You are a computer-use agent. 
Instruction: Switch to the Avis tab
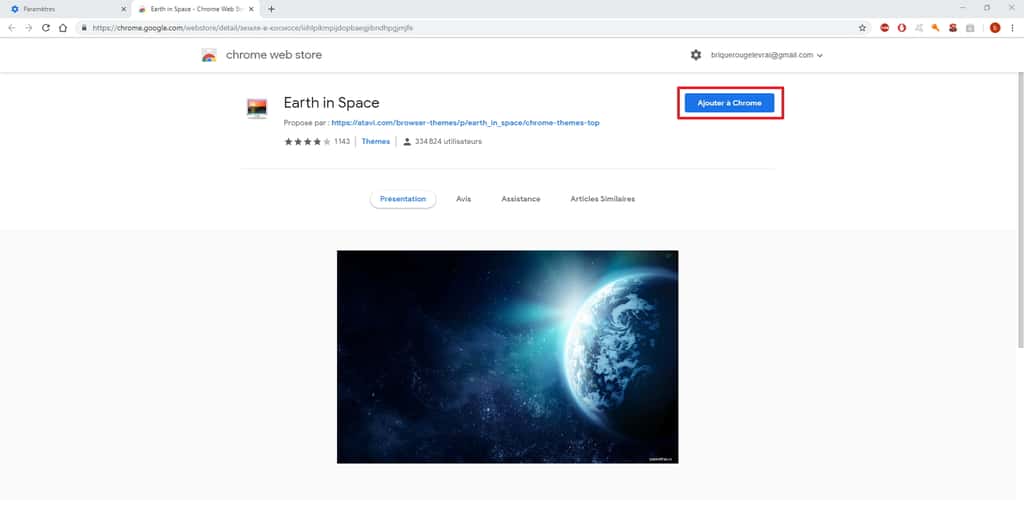pos(464,199)
